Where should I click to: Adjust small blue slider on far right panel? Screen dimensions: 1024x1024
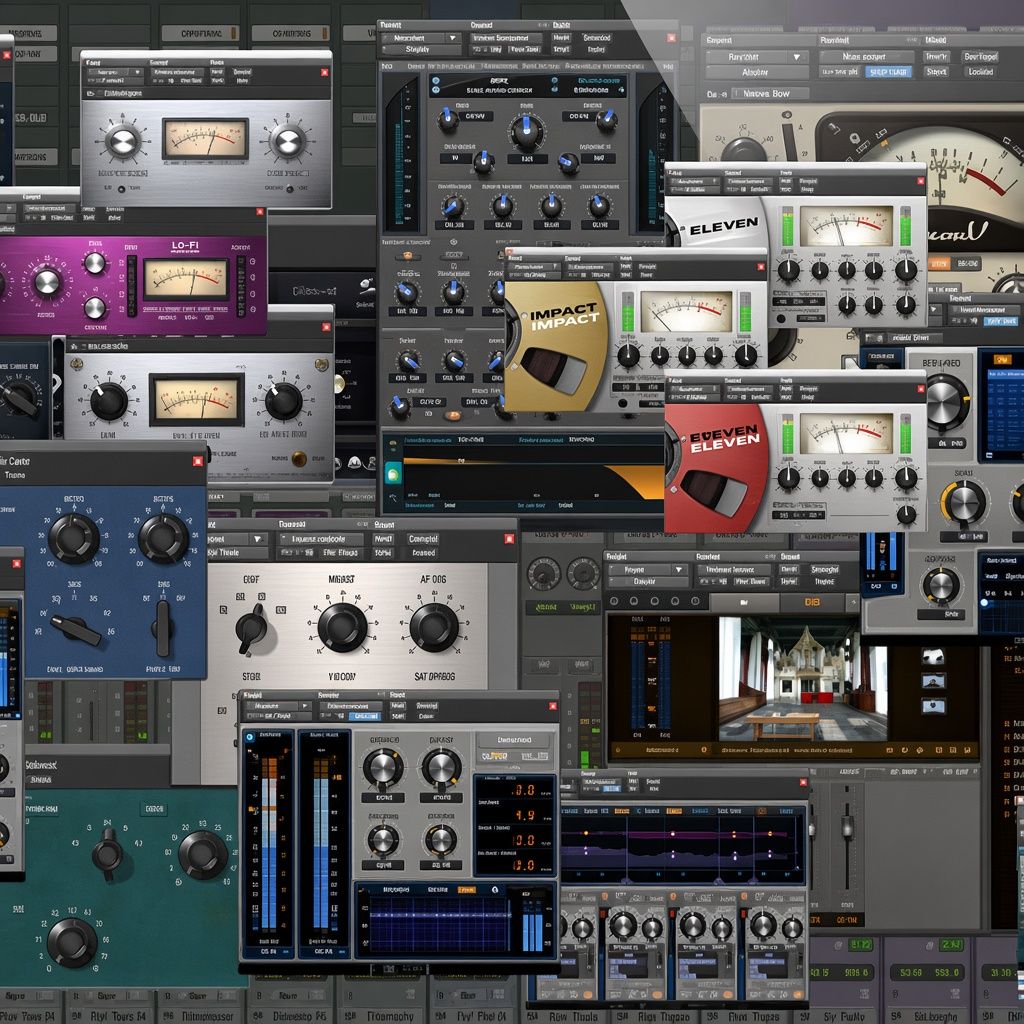(984, 603)
